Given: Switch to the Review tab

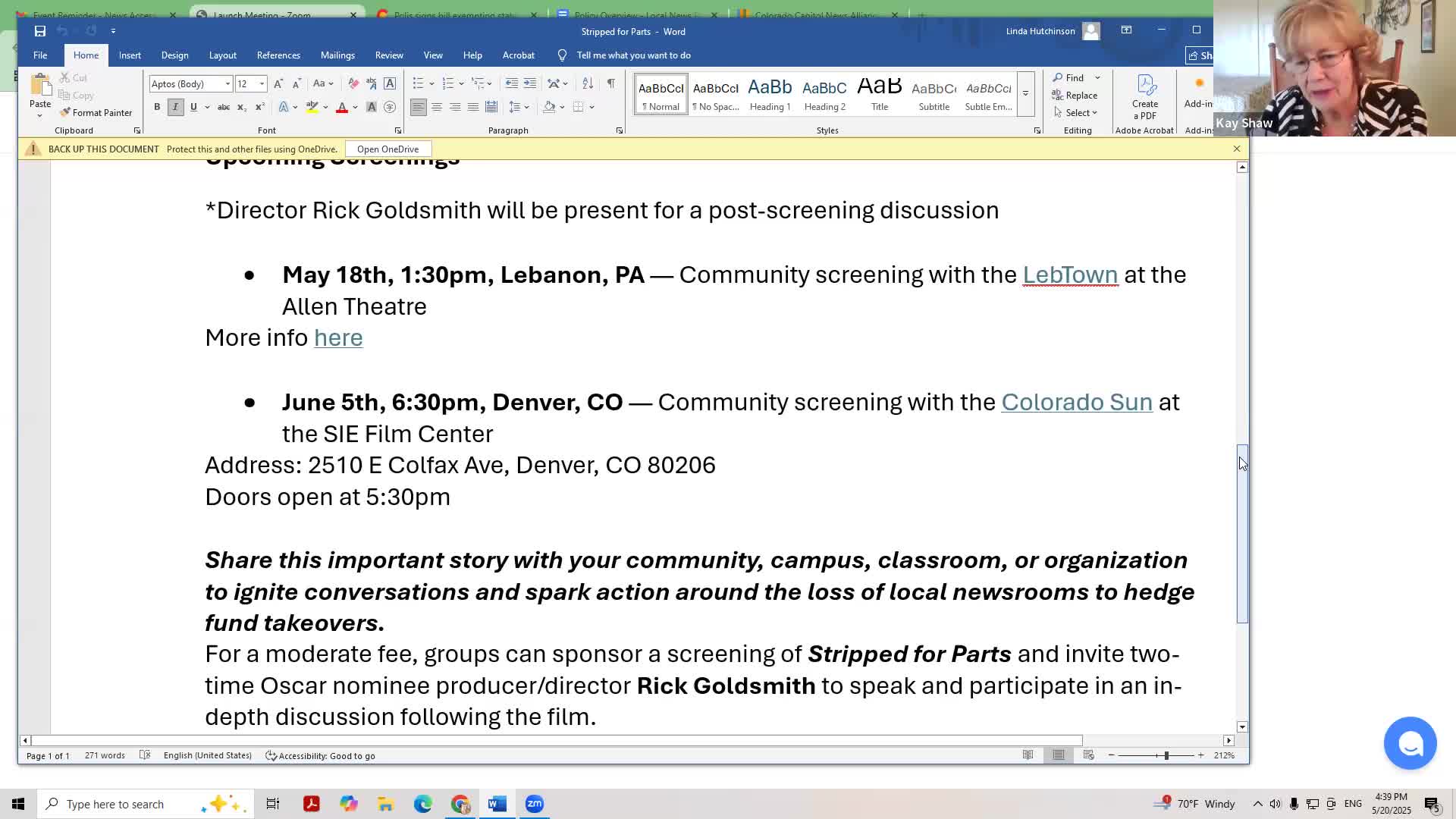Looking at the screenshot, I should 389,55.
